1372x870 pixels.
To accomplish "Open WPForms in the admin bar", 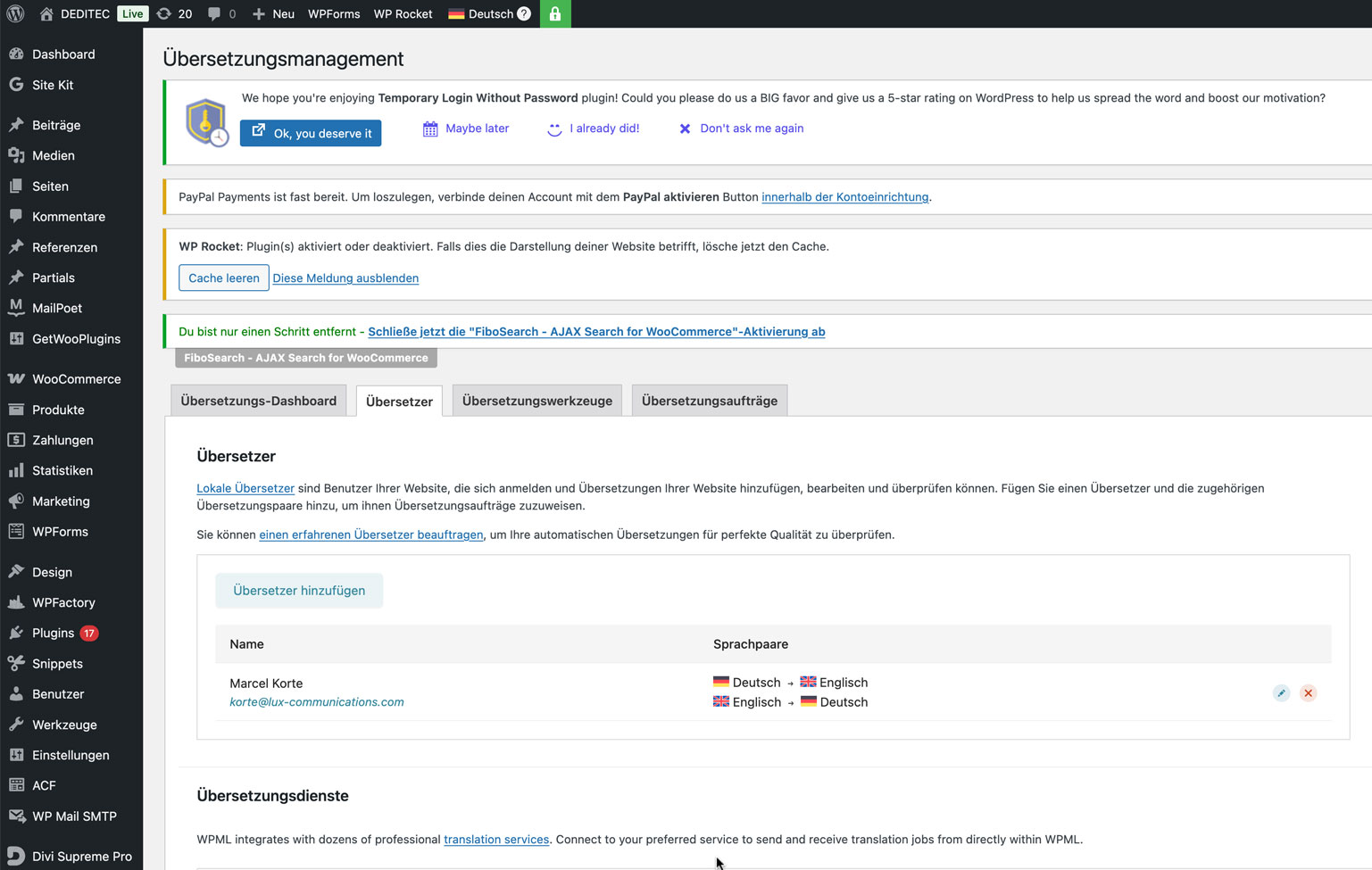I will pyautogui.click(x=334, y=13).
